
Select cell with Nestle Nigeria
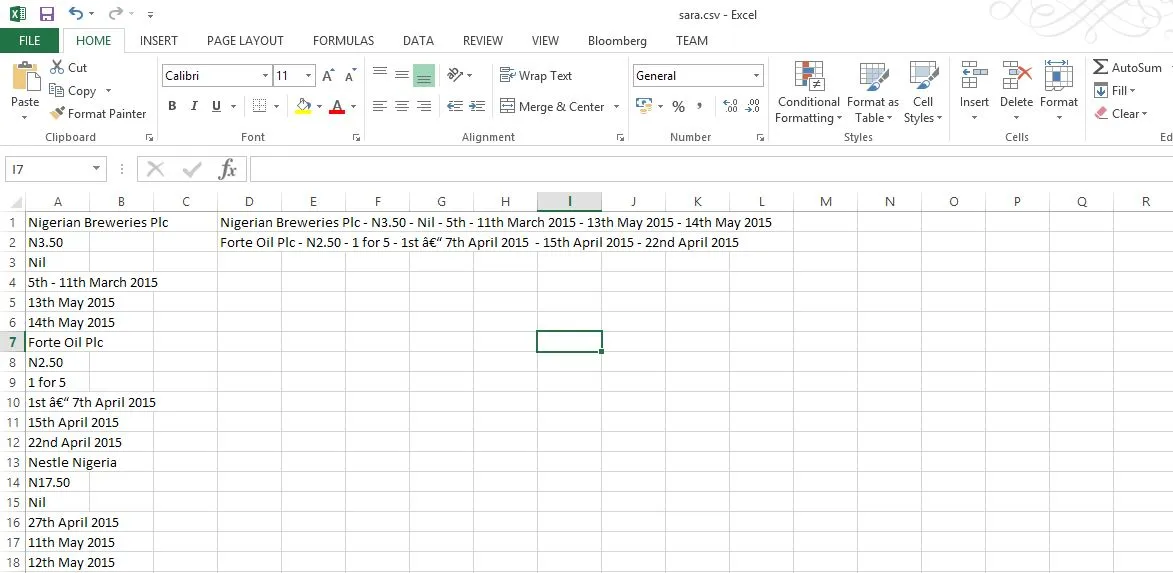(x=58, y=462)
